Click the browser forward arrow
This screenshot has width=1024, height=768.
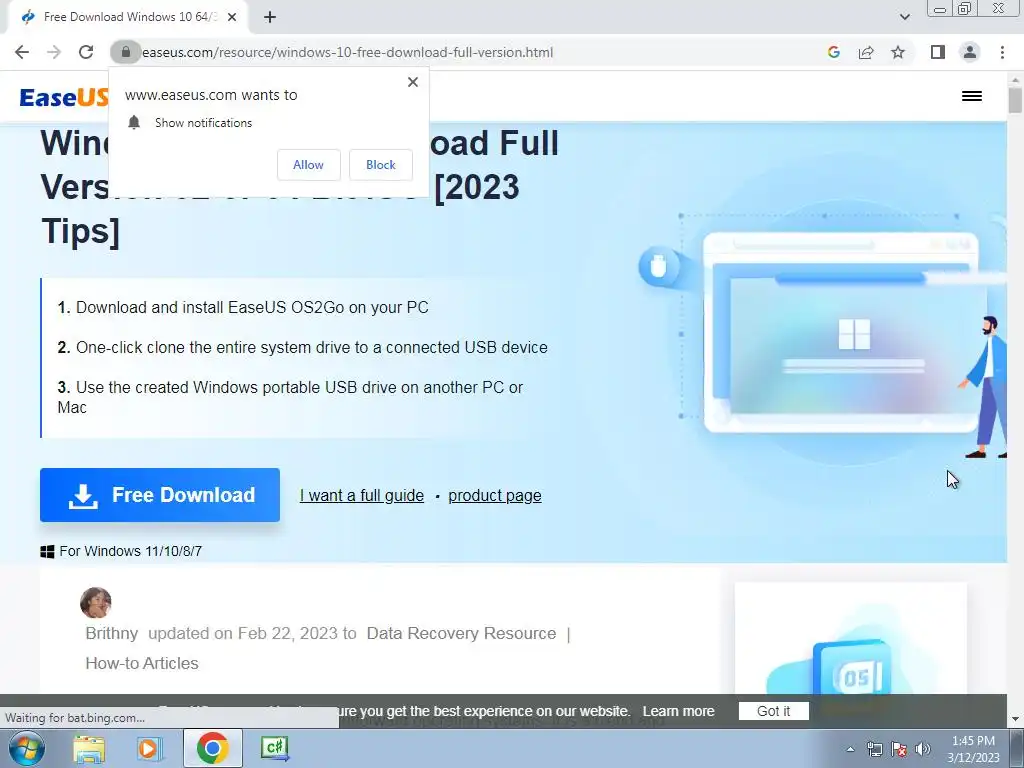54,52
